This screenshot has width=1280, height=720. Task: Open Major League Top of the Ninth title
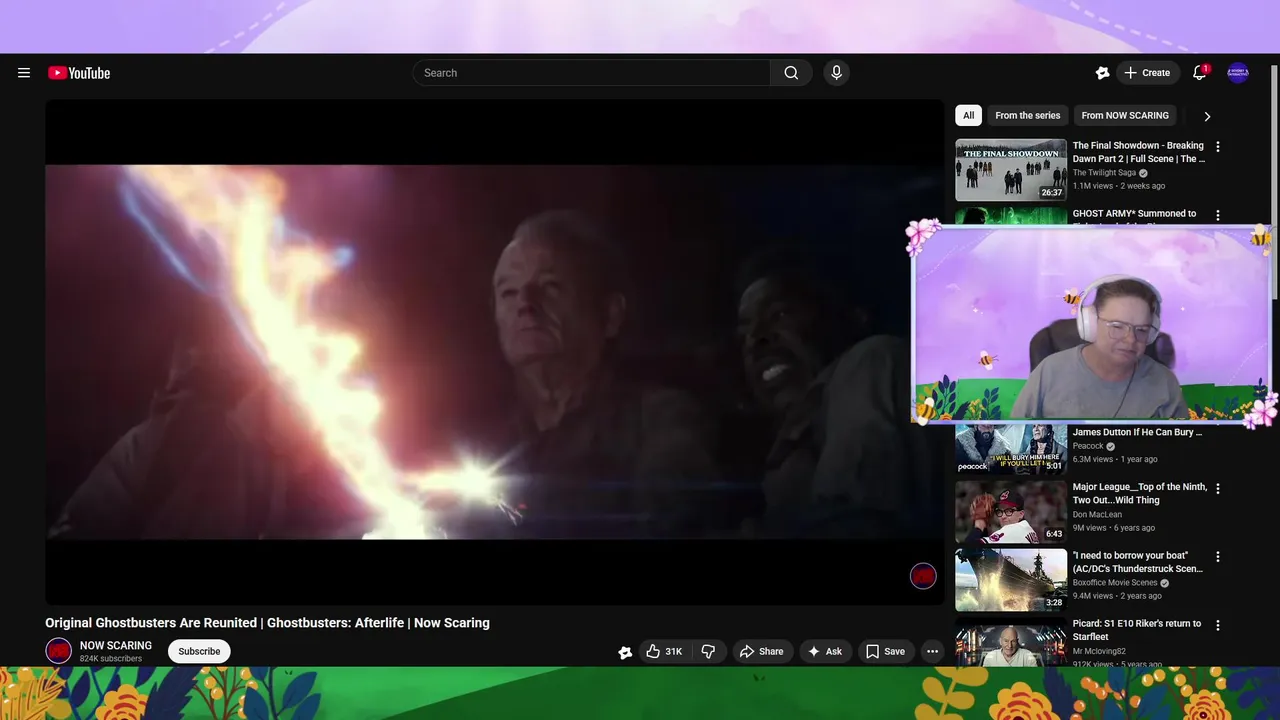point(1139,494)
